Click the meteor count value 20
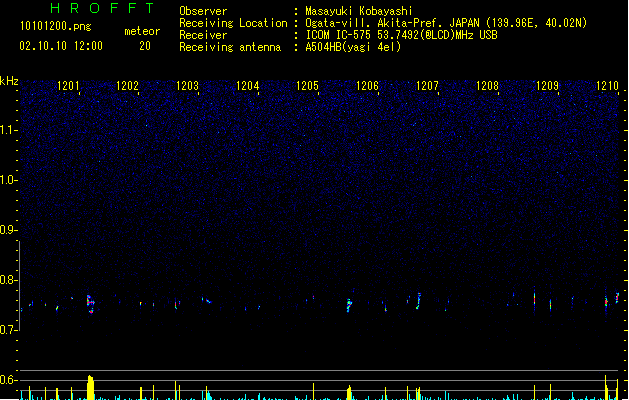629x400 pixels. pos(145,46)
